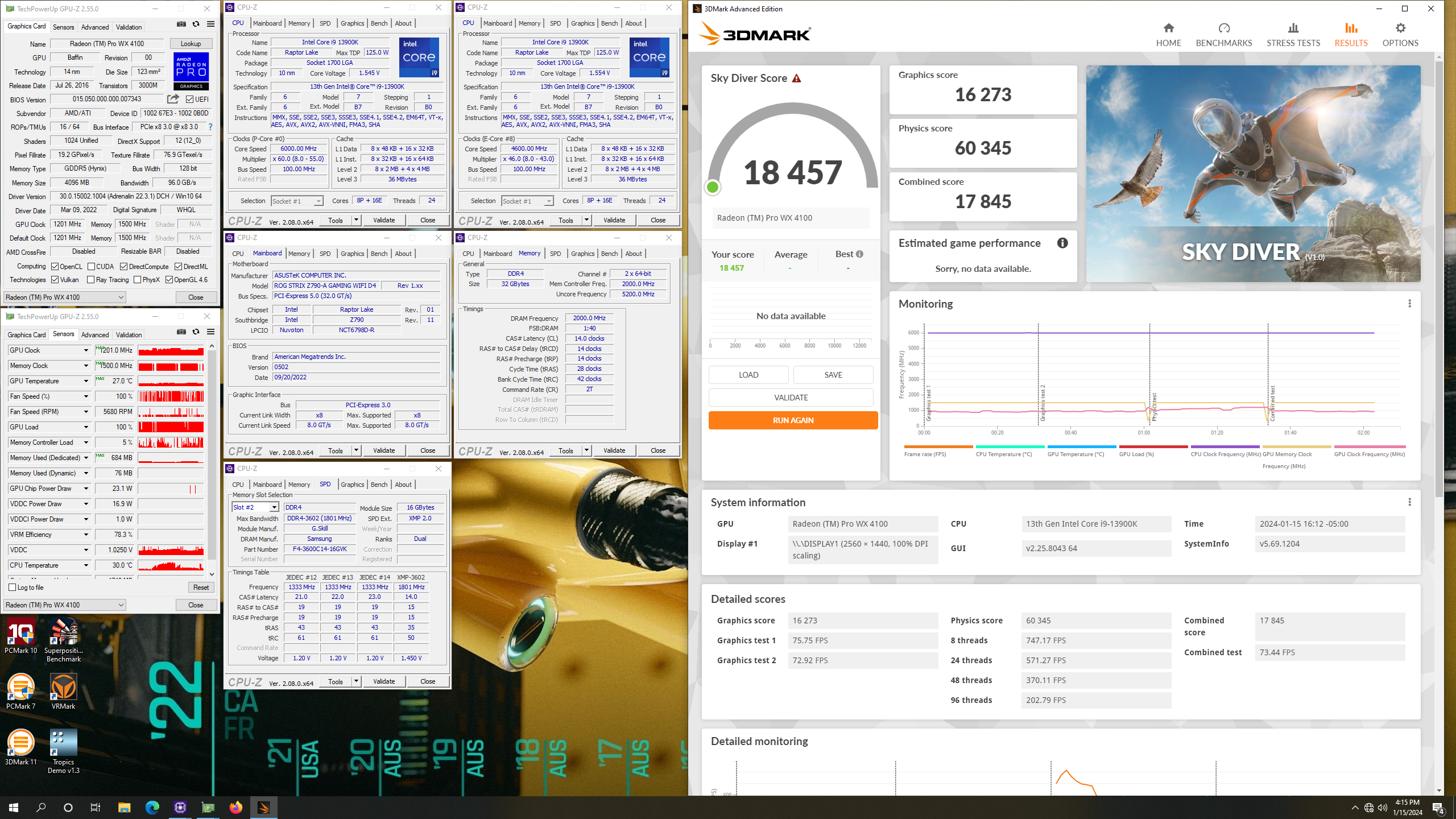The height and width of the screenshot is (819, 1456).
Task: Open the GPU selector dropdown in GPU-Z Sensors
Action: coord(65,605)
